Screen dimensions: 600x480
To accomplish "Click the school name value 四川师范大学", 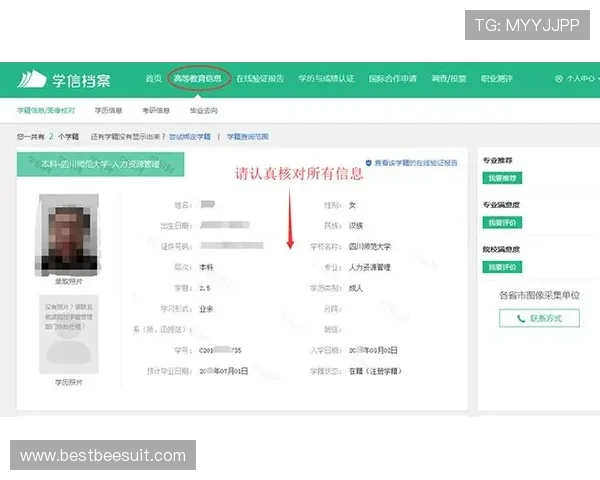I will click(370, 247).
